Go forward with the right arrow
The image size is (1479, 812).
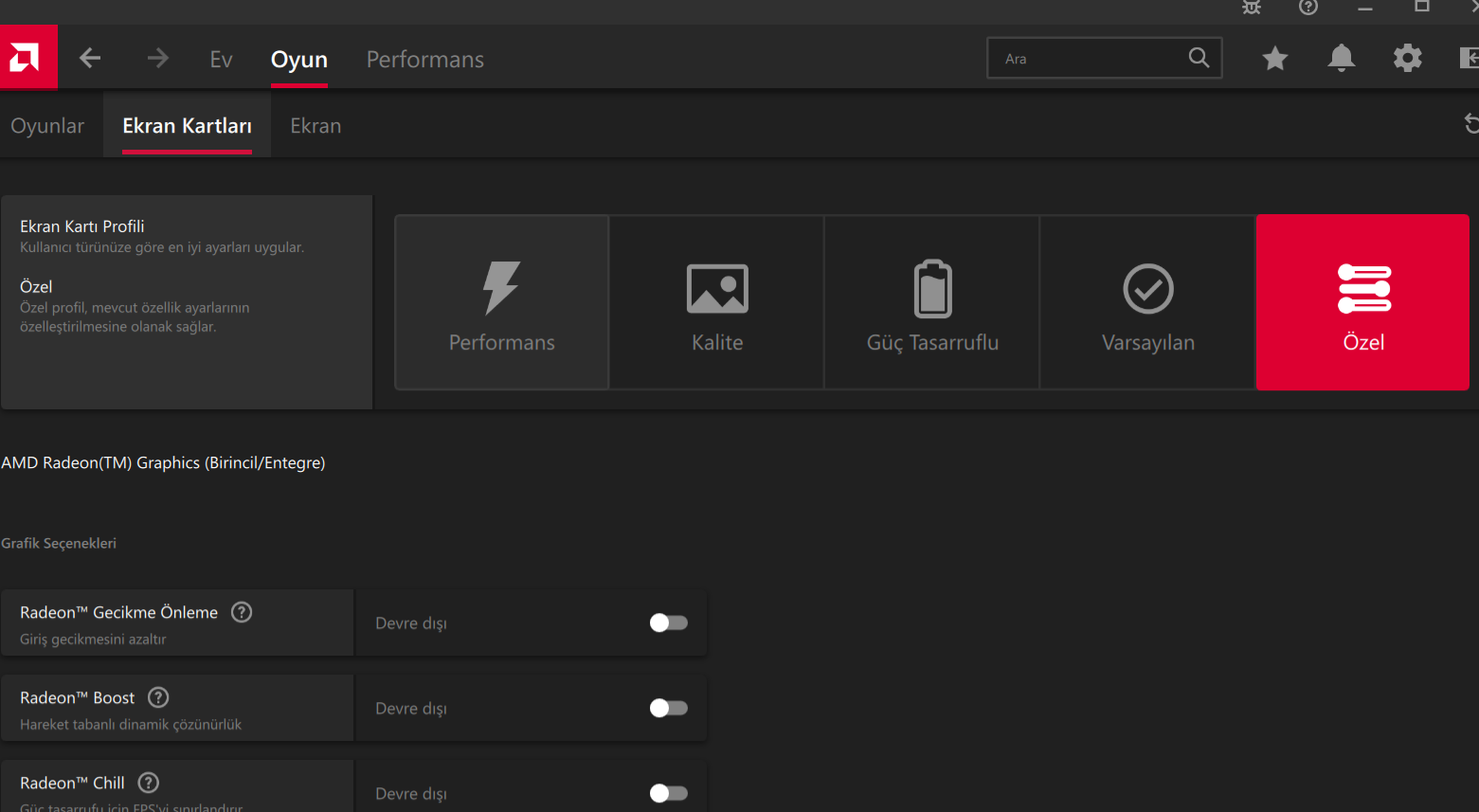tap(157, 59)
